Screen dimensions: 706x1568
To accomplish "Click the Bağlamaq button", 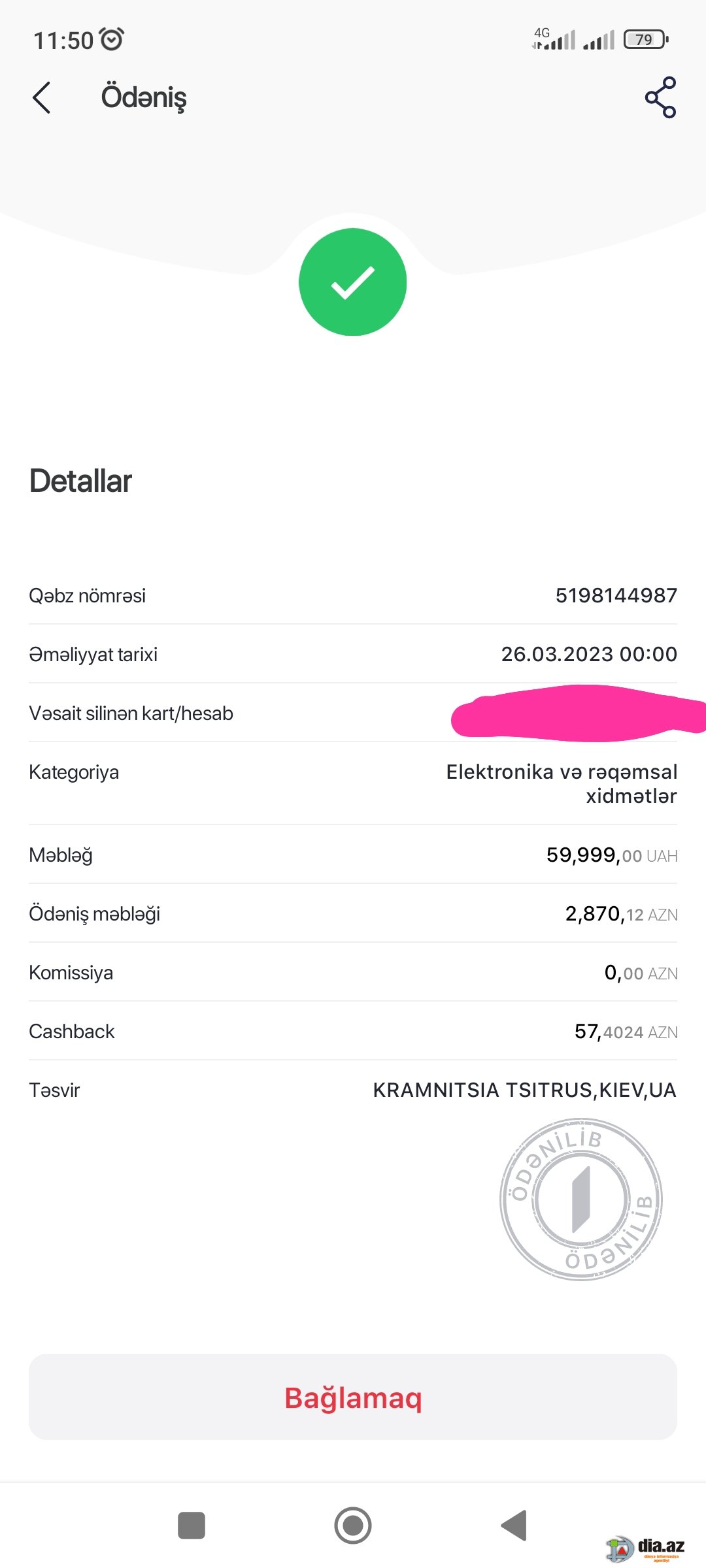I will (x=353, y=1397).
